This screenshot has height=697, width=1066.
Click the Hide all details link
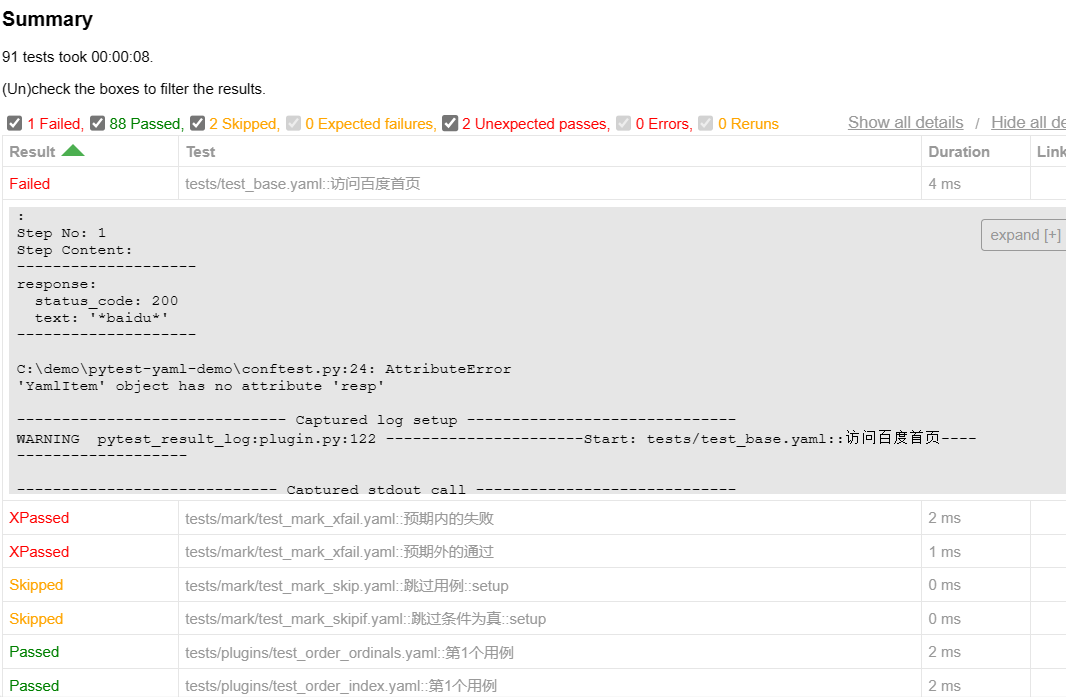(1028, 122)
